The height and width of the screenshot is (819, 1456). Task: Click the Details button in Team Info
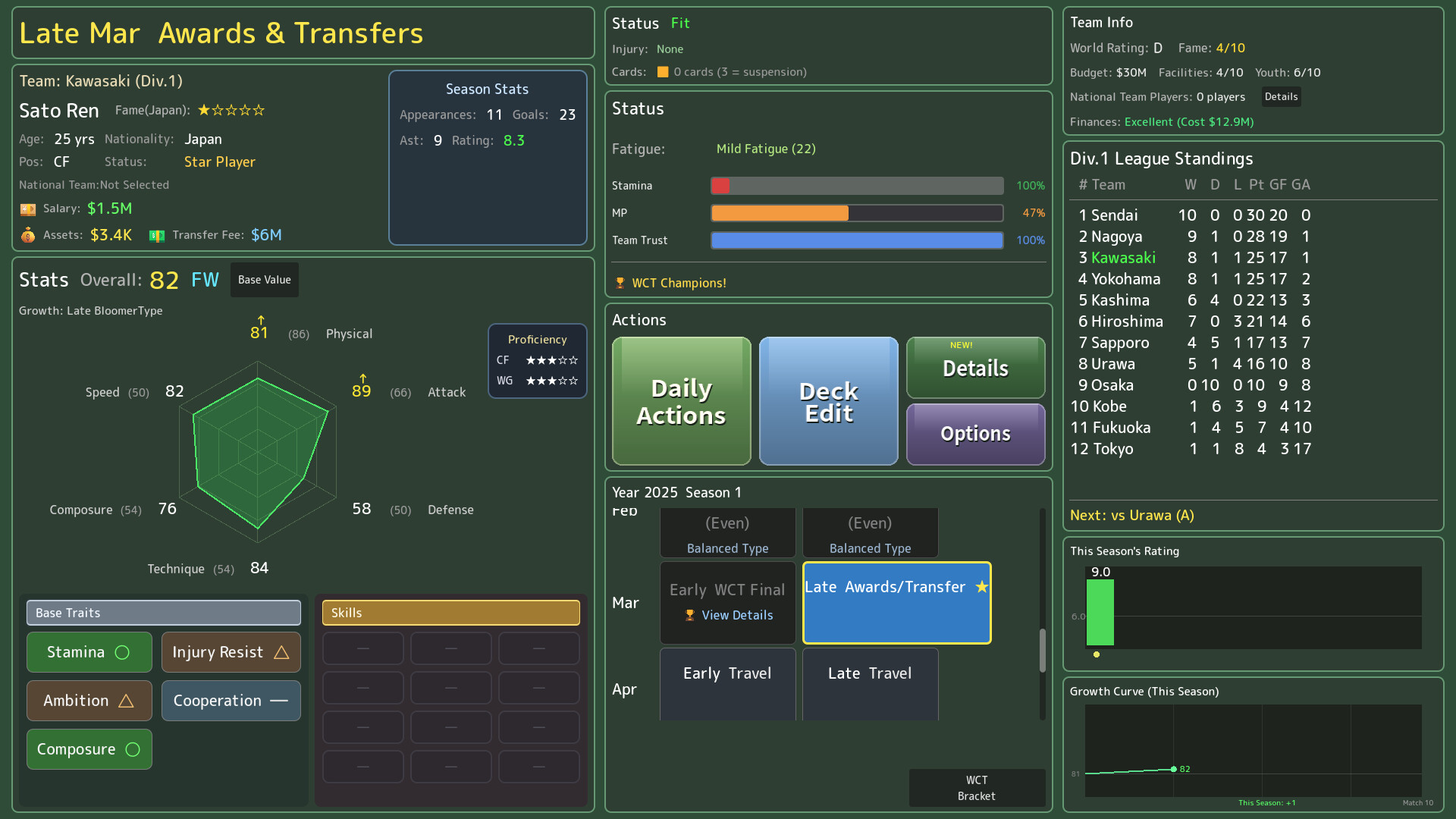1281,96
